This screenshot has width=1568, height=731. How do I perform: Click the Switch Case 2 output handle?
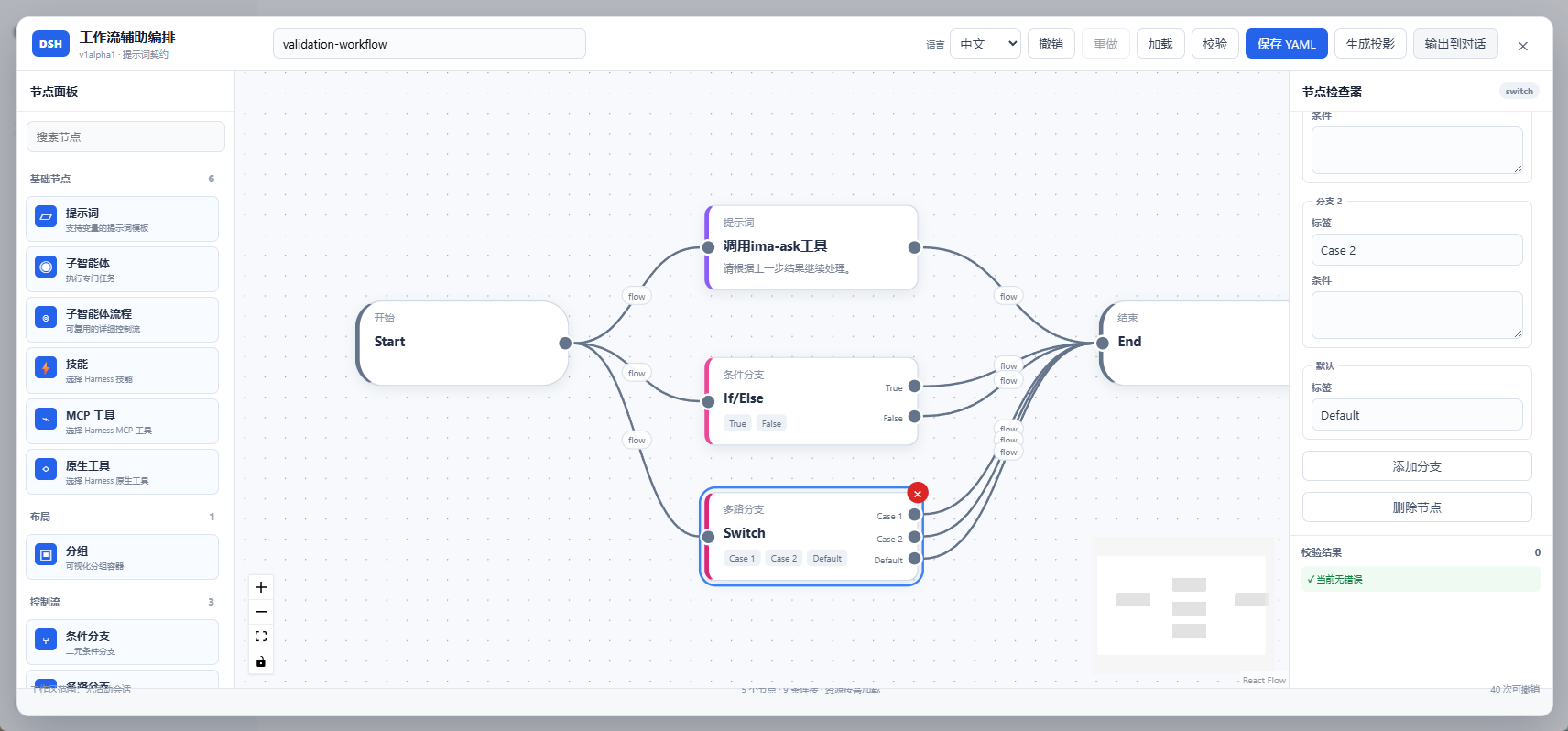(x=914, y=538)
